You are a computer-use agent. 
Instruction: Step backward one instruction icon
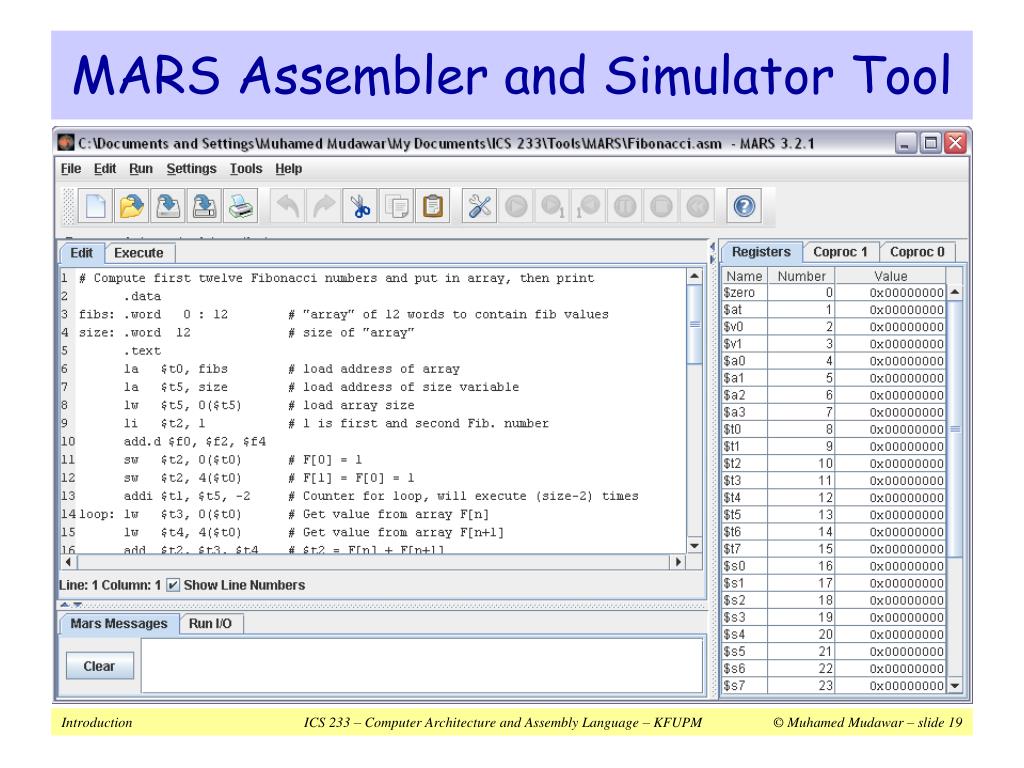point(588,206)
